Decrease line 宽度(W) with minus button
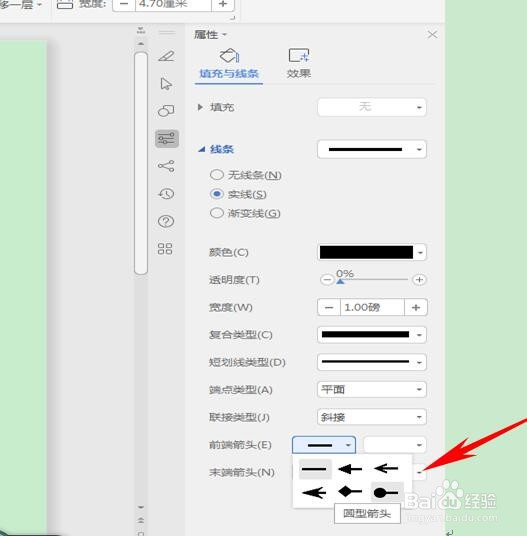 [x=329, y=307]
